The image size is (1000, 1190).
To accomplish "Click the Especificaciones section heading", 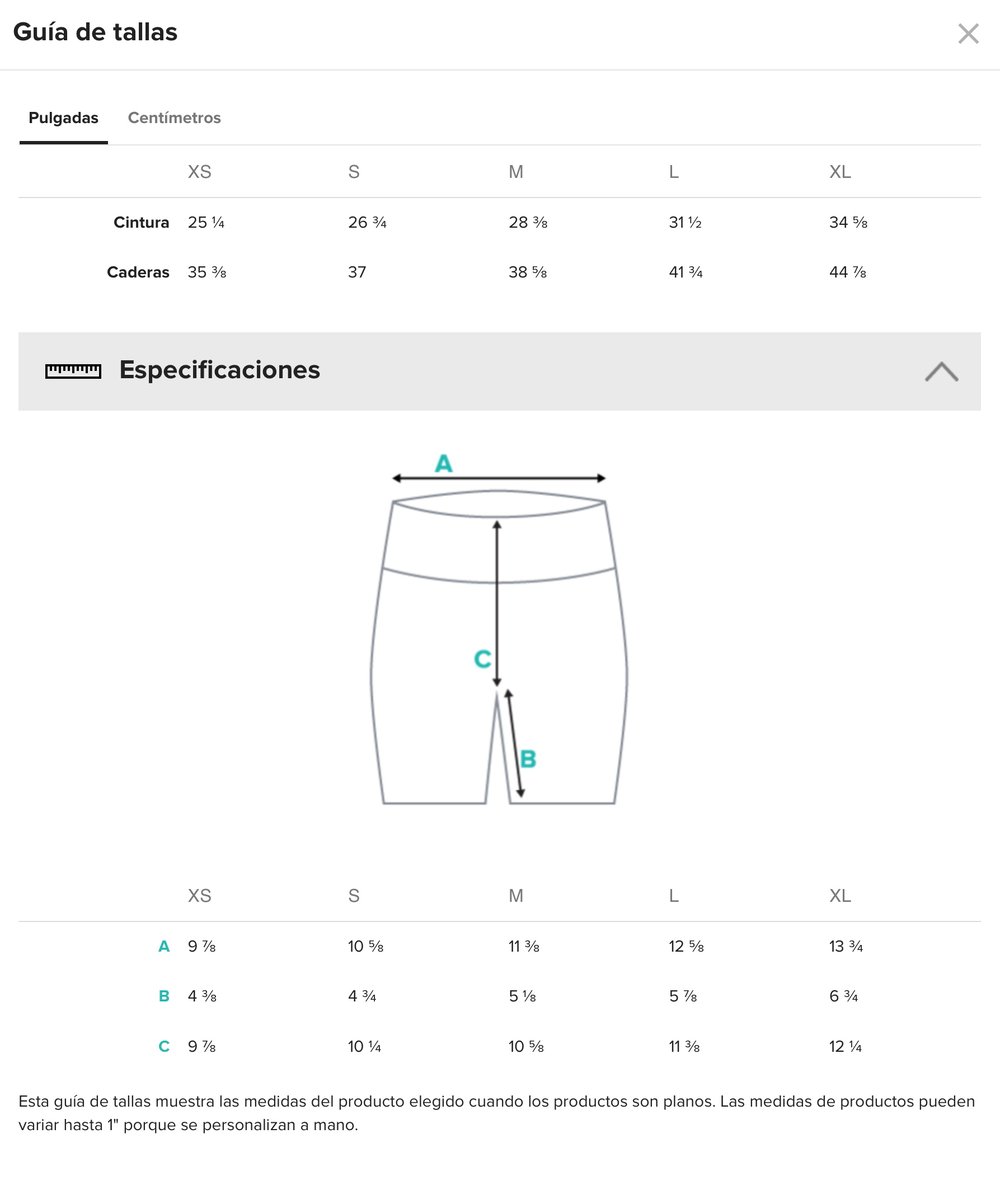I will [220, 370].
